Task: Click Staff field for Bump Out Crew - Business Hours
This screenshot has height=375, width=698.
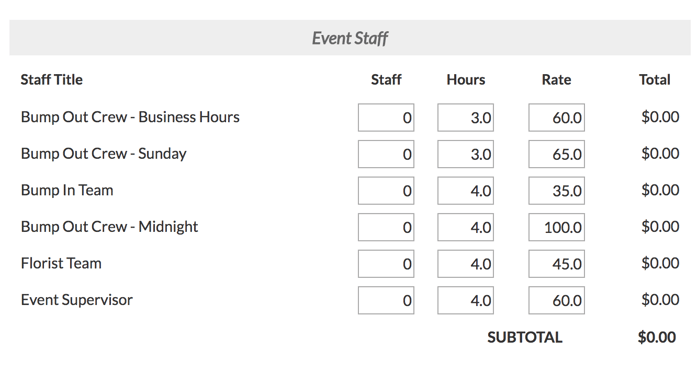Action: [x=386, y=118]
